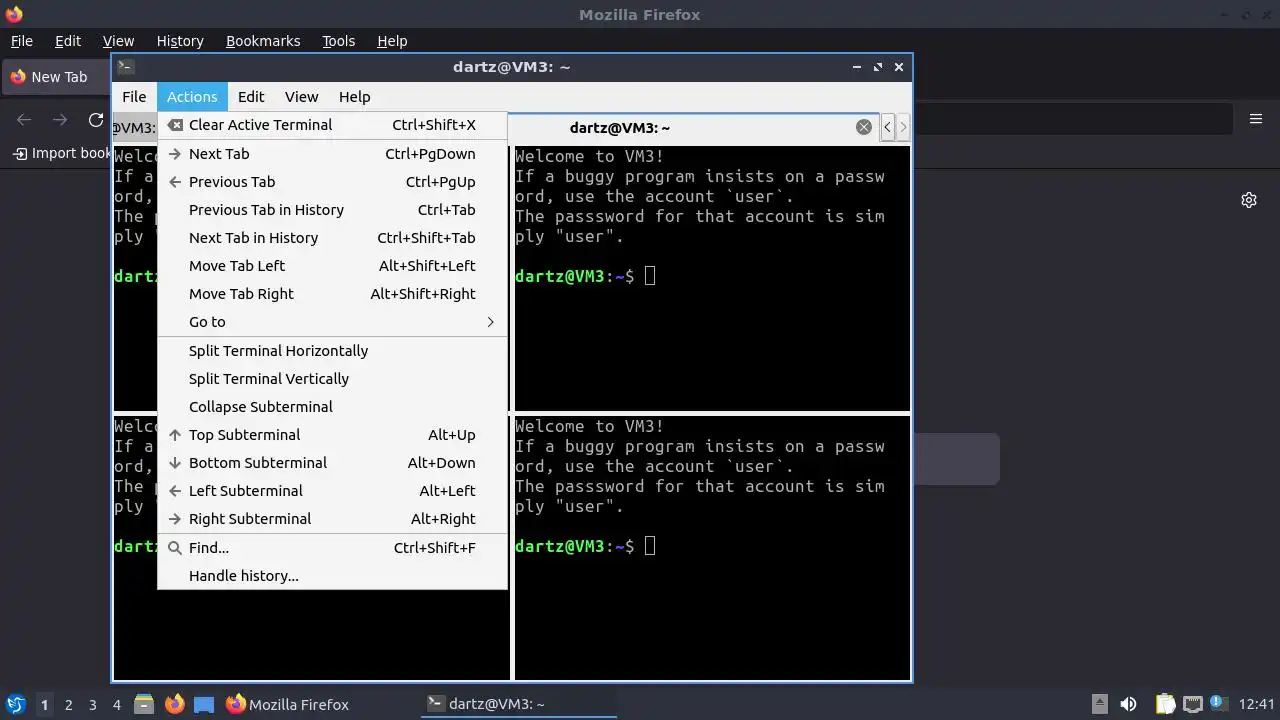Click show desktop icon in panel
Screen dimensions: 1280x720
(x=204, y=705)
